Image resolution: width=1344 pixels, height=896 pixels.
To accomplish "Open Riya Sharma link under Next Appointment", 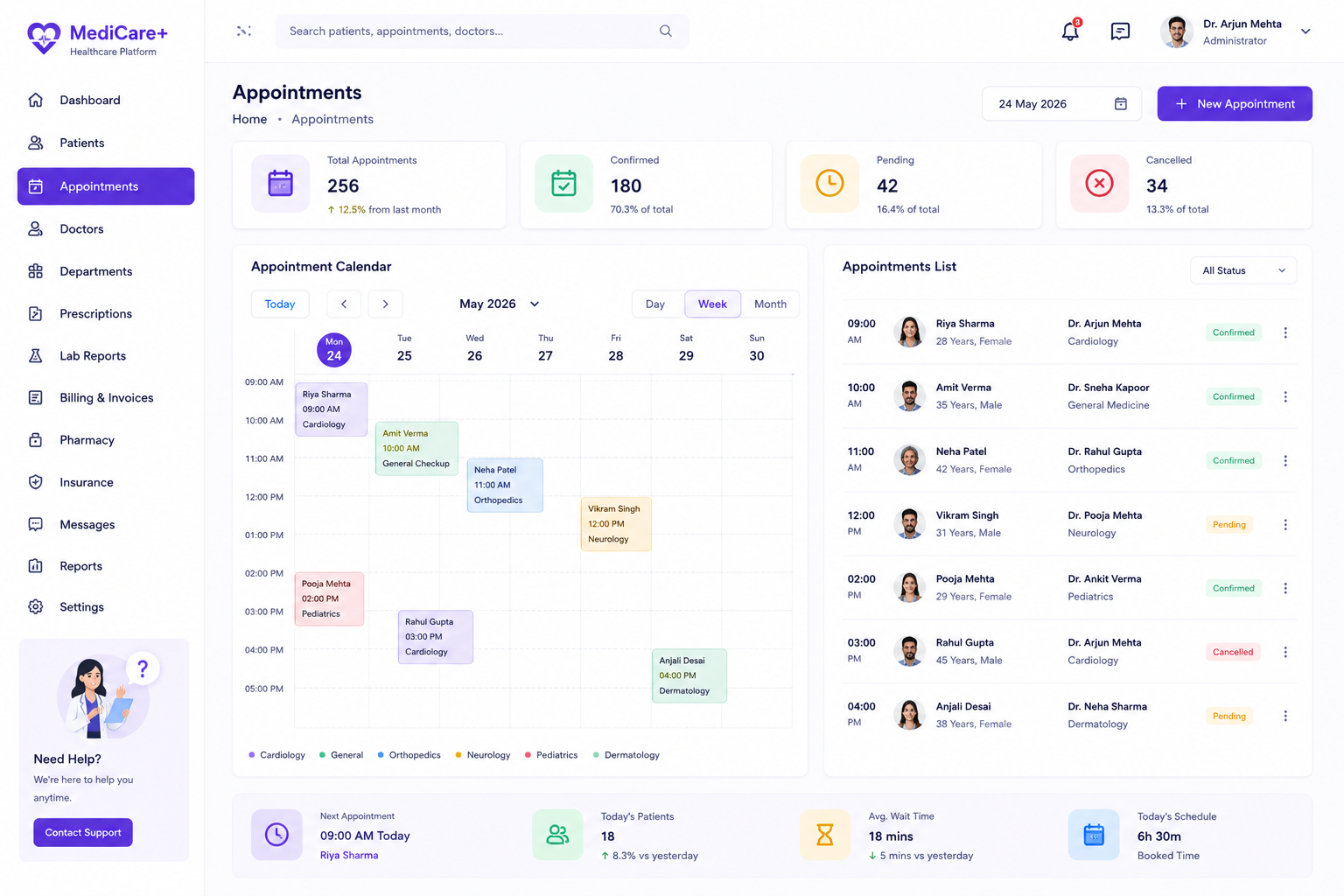I will coord(349,855).
